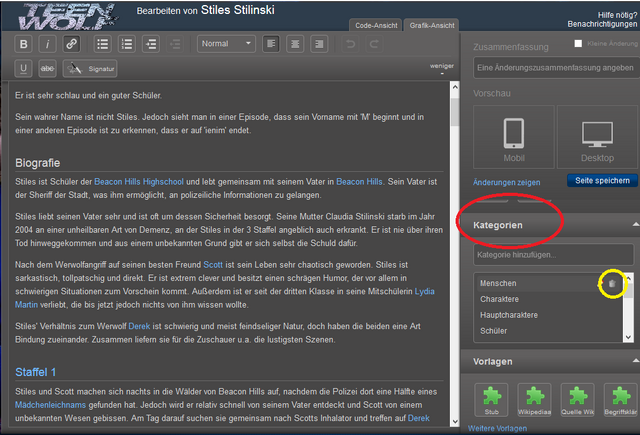Click the Biografie heading

tap(38, 163)
